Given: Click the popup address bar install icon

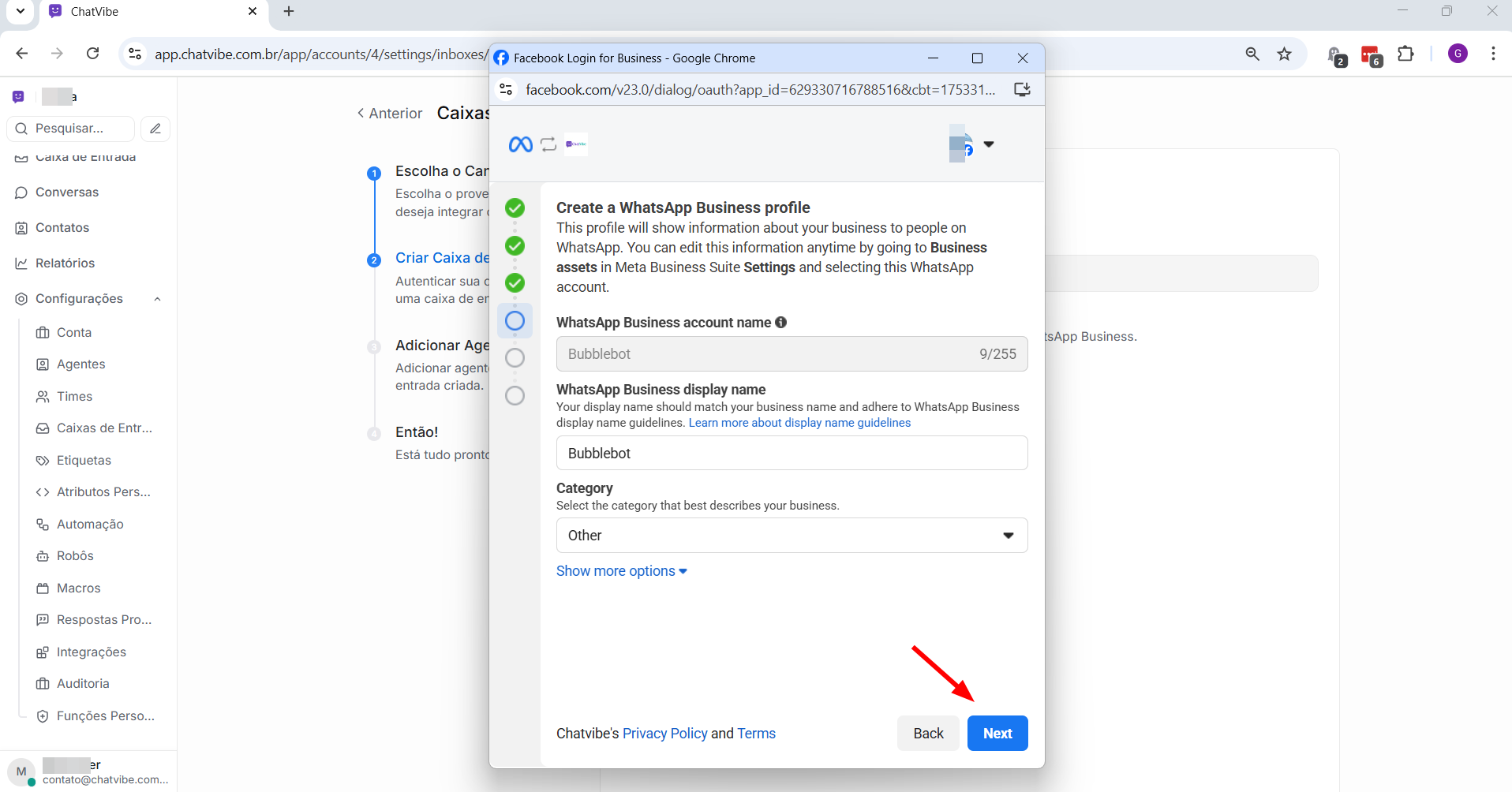Looking at the screenshot, I should click(x=1022, y=89).
